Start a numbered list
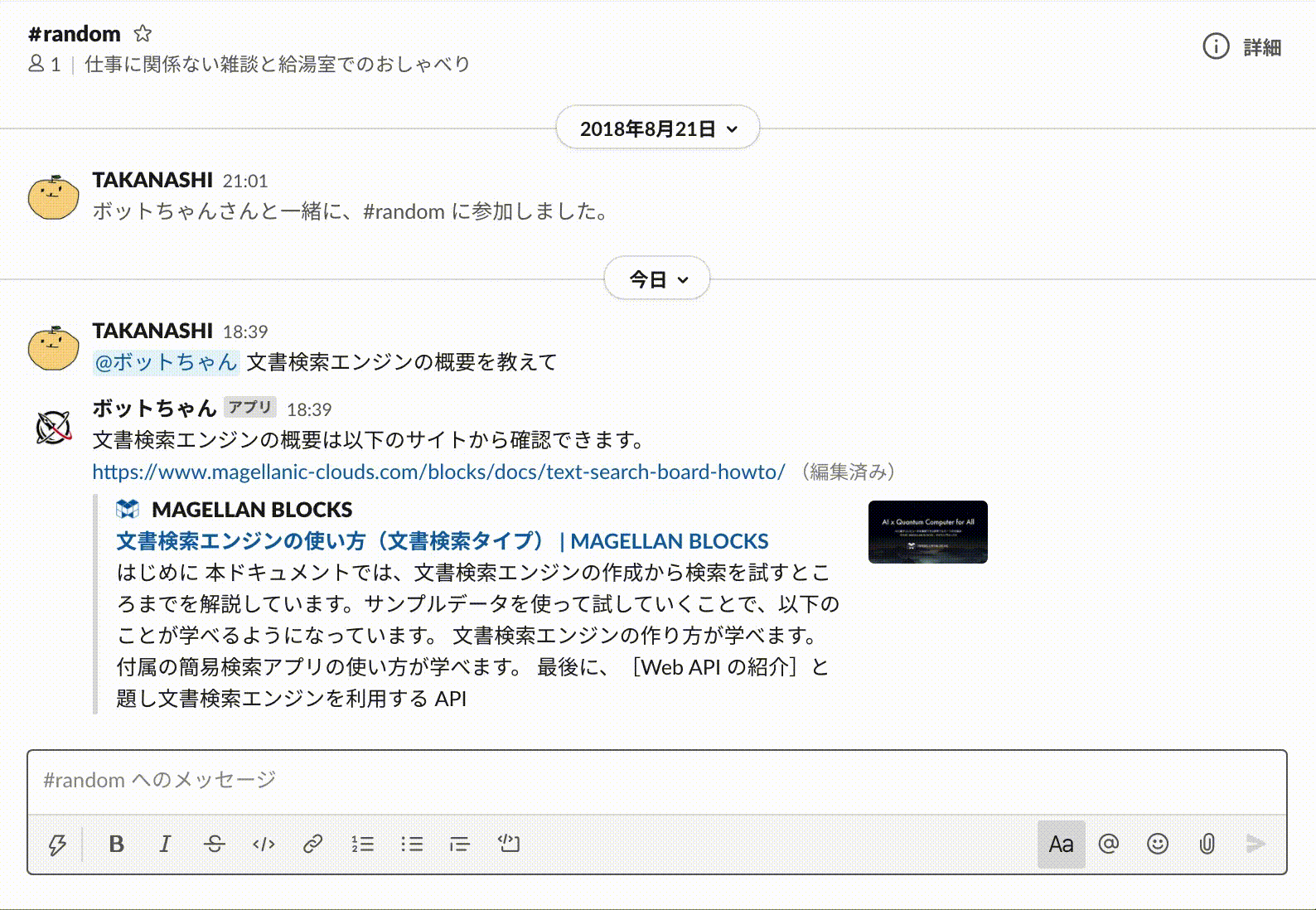Viewport: 1316px width, 910px height. 362,844
